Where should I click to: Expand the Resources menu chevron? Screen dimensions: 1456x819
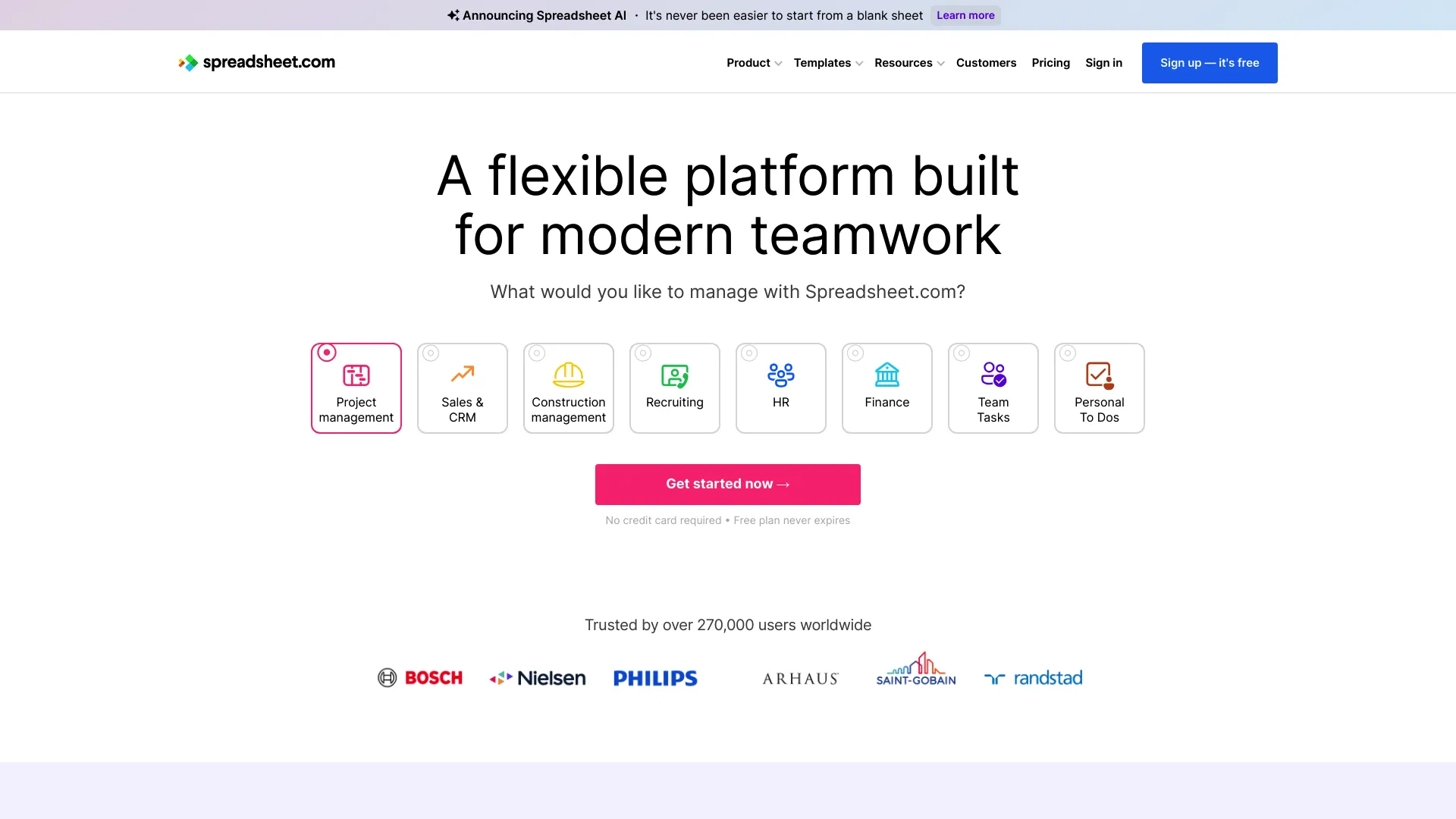click(941, 64)
